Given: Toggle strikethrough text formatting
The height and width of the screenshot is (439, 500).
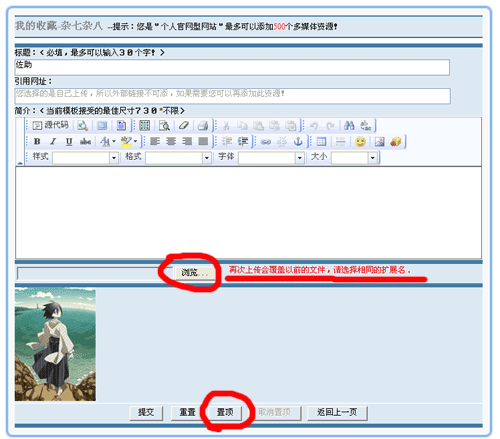Looking at the screenshot, I should pos(85,142).
